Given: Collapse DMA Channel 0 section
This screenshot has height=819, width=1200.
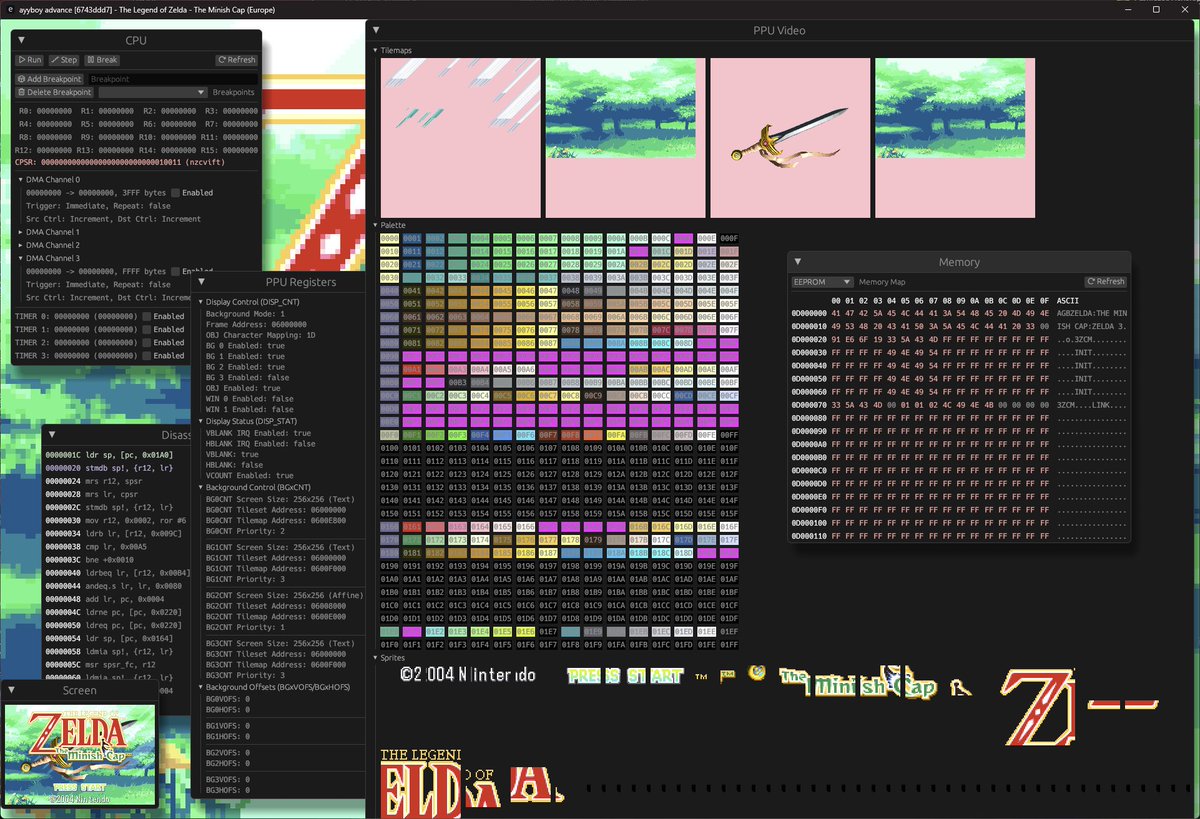Looking at the screenshot, I should point(22,180).
